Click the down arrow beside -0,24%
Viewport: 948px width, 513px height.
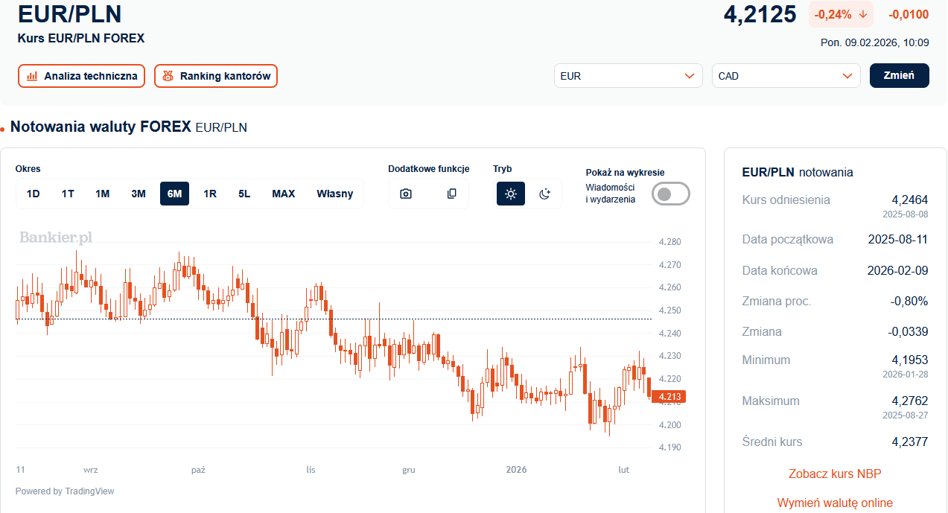(x=863, y=15)
